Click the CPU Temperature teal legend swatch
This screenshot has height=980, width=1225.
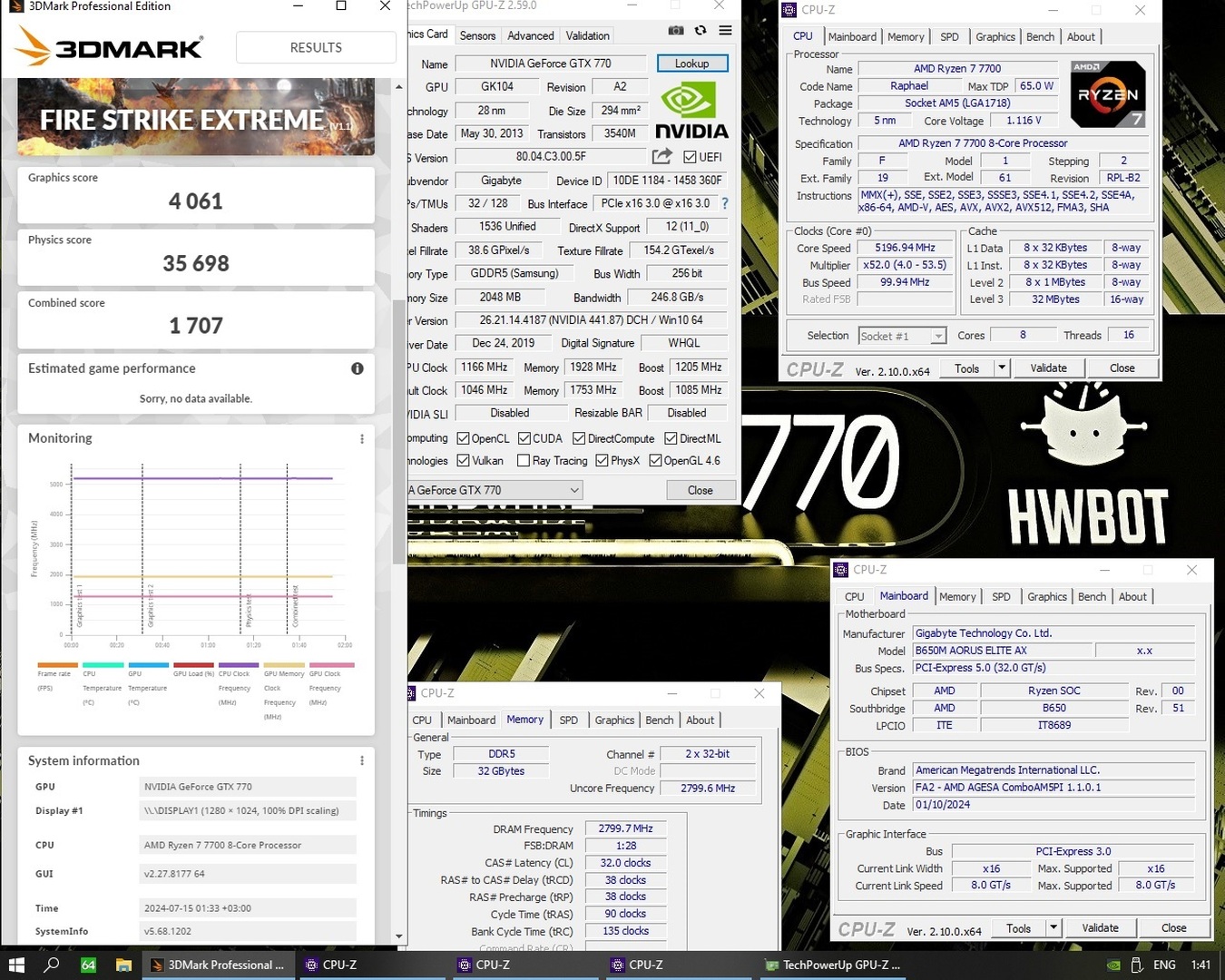(x=103, y=665)
